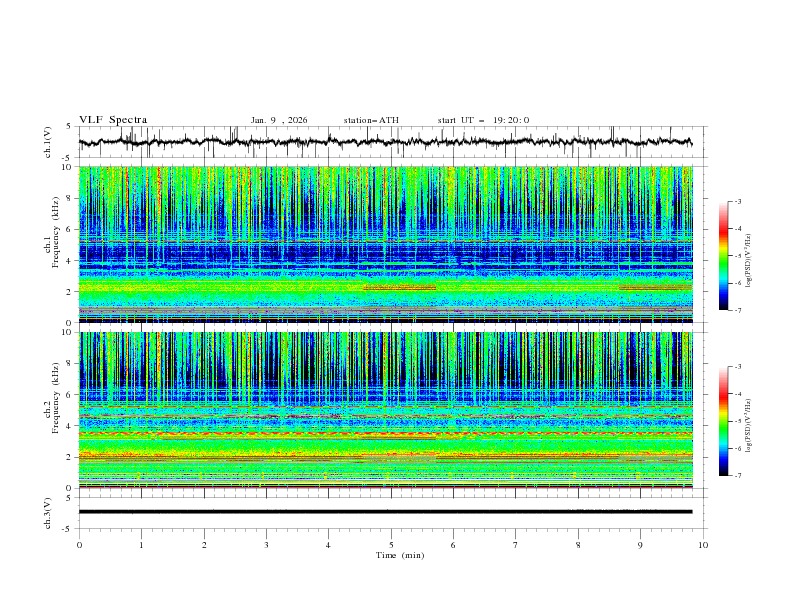Click the lower colorbar beside ch.2 spectrogram
The image size is (792, 612).
click(723, 421)
